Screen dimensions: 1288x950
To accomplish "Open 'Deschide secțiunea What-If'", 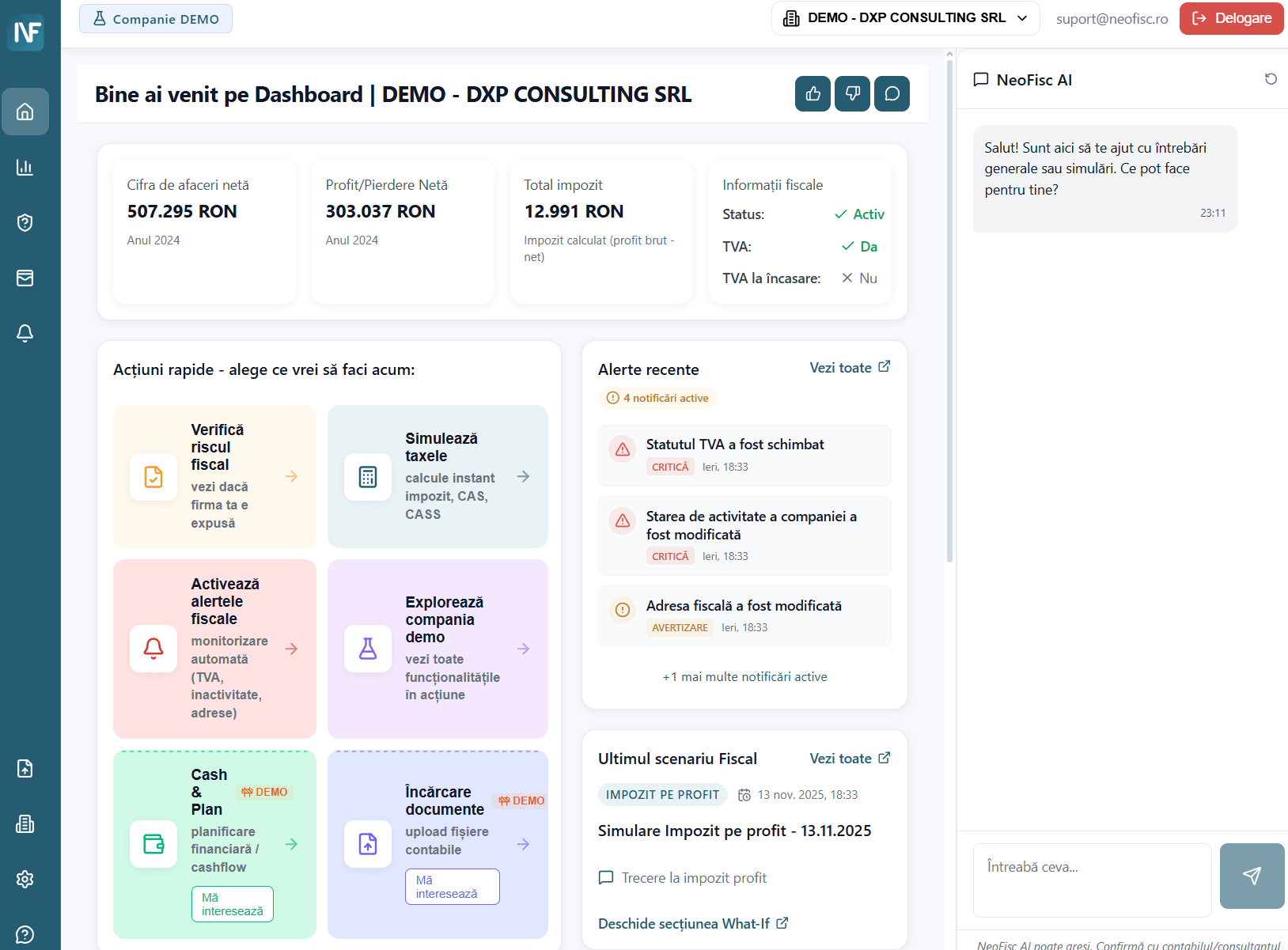I will [693, 923].
